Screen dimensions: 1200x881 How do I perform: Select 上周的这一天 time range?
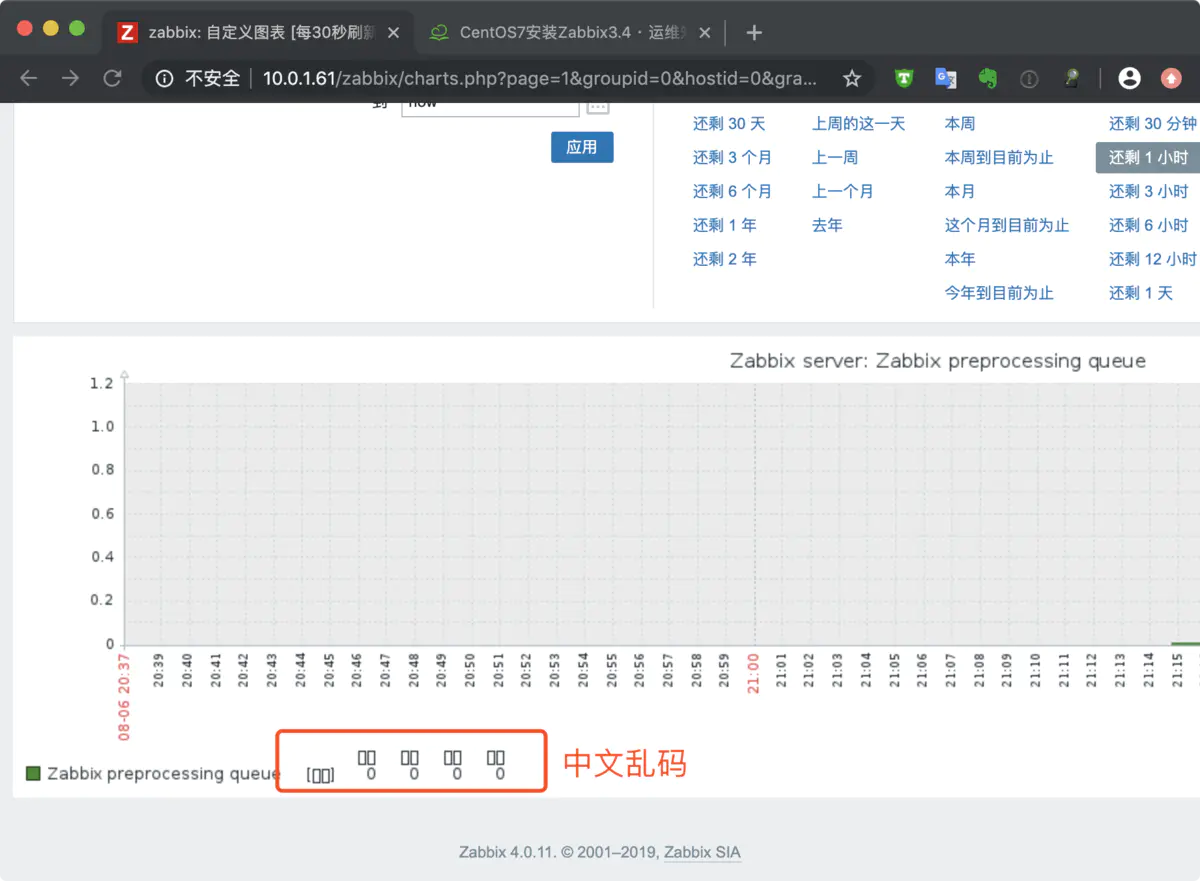(x=858, y=124)
